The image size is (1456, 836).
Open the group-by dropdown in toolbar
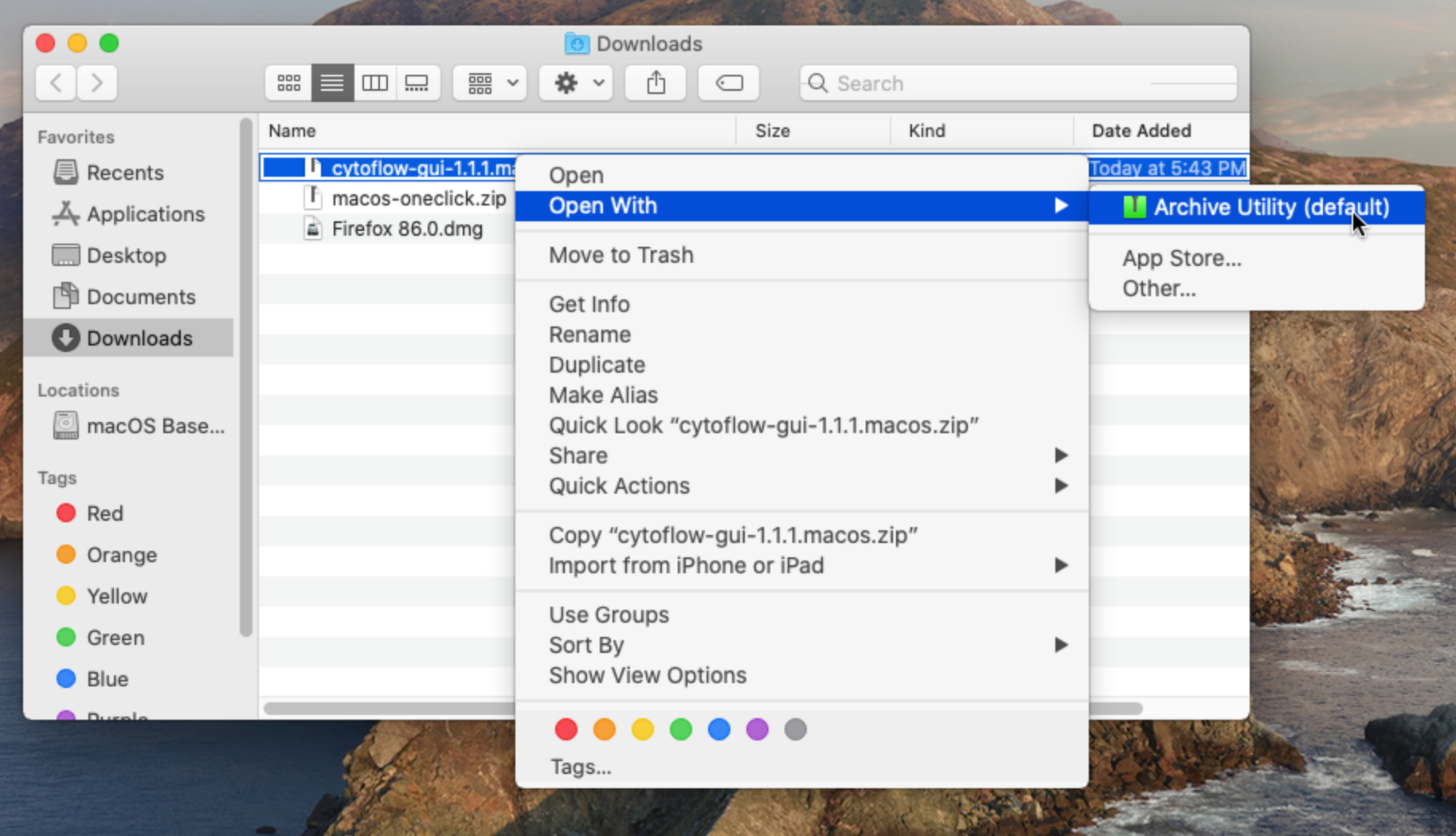(490, 83)
